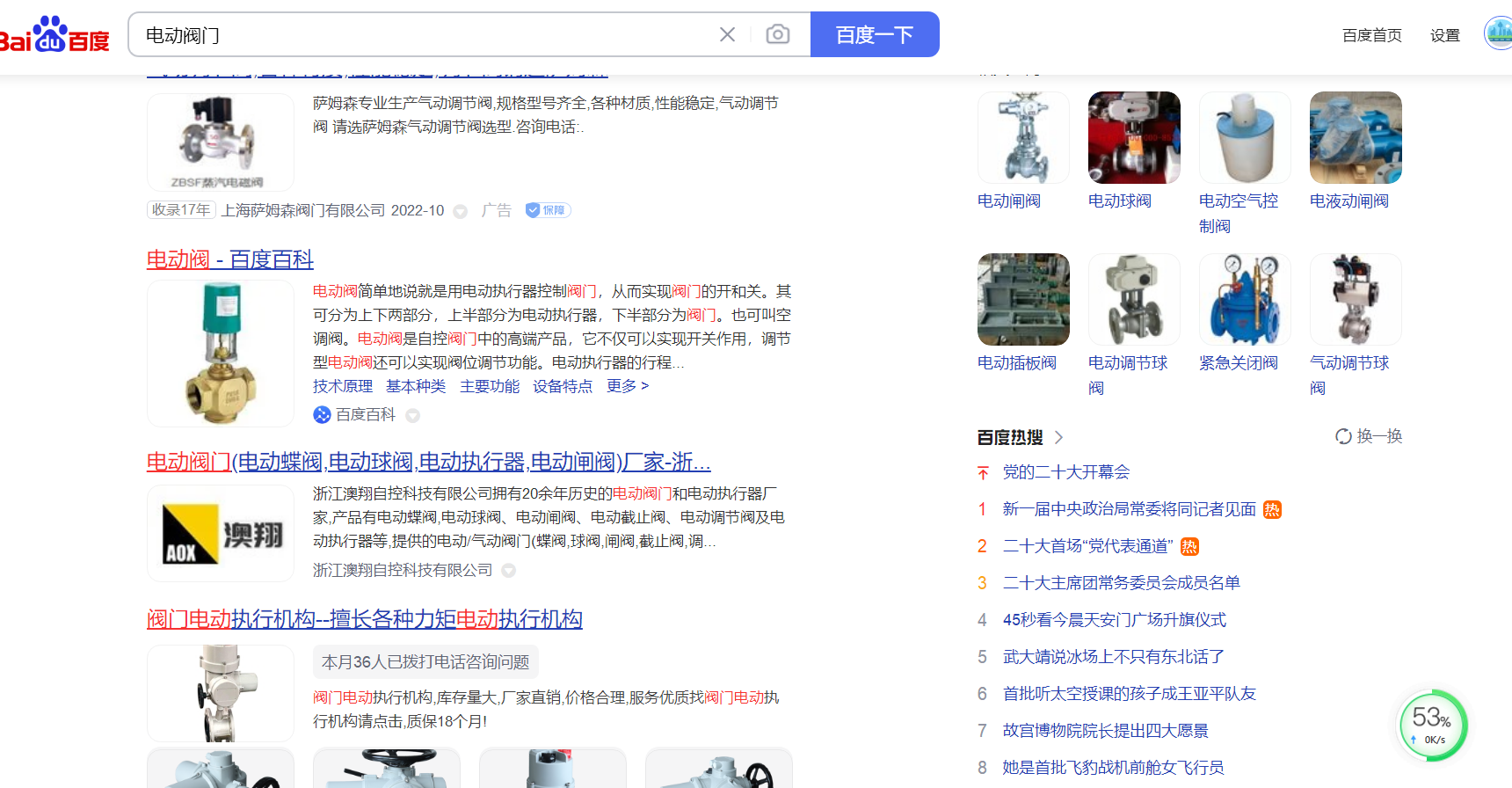The height and width of the screenshot is (788, 1512).
Task: Click the 换一换 refresh icon
Action: pos(1343,436)
